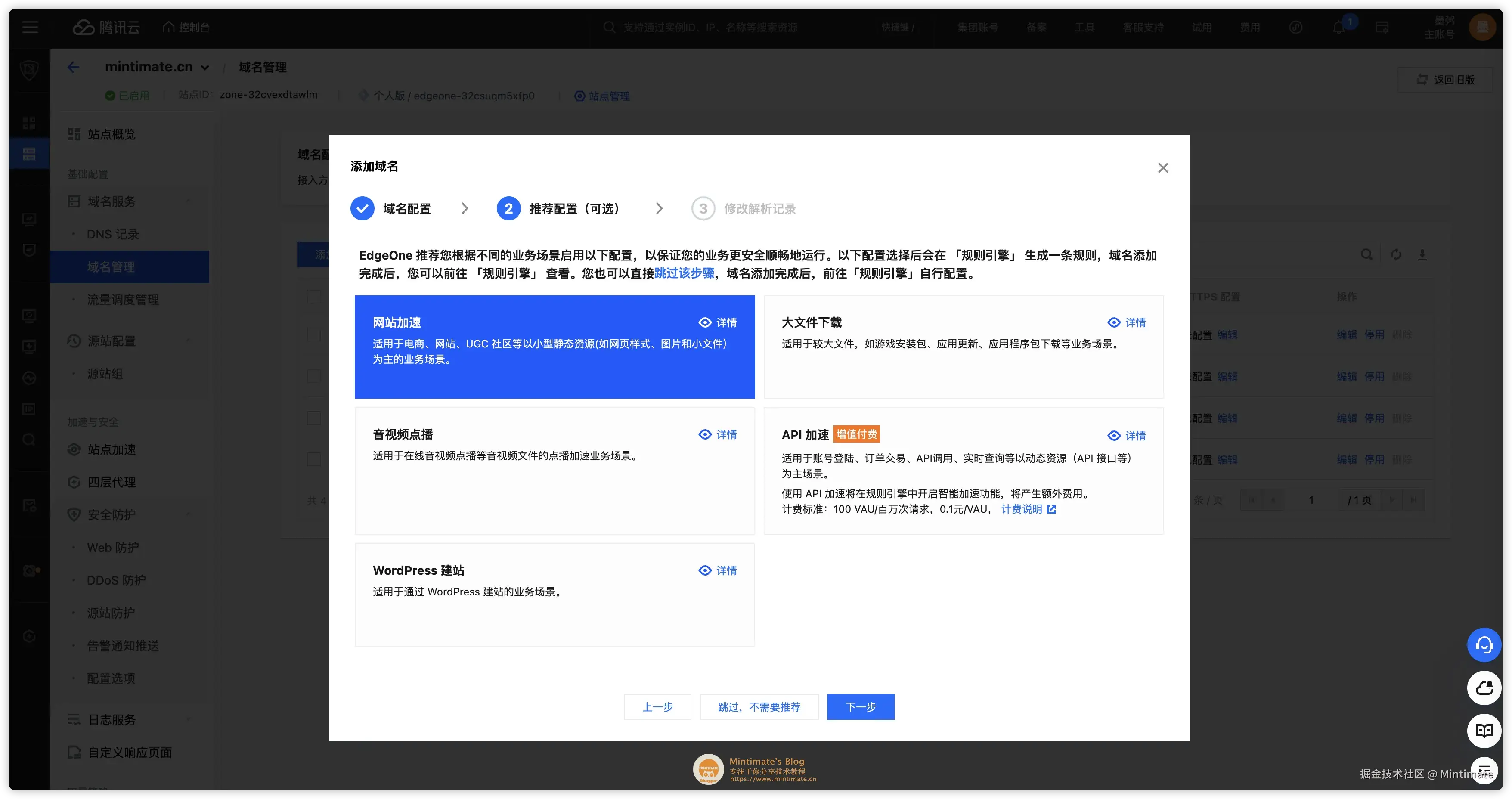Image resolution: width=1512 pixels, height=799 pixels.
Task: Open the 控制台 home icon in the top bar
Action: pos(168,26)
